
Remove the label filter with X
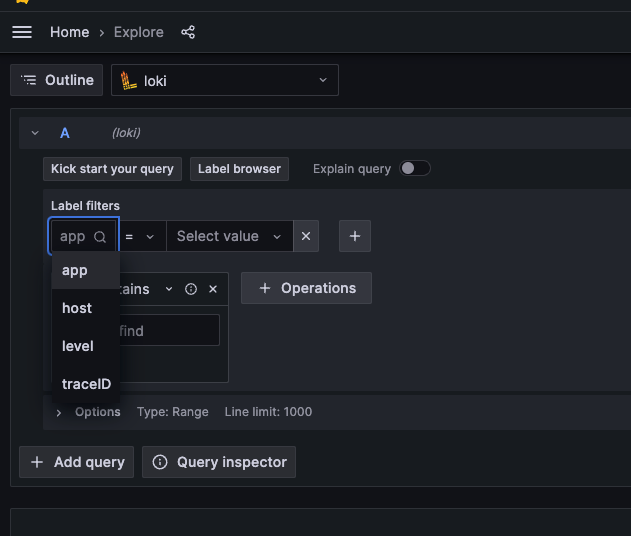(306, 236)
